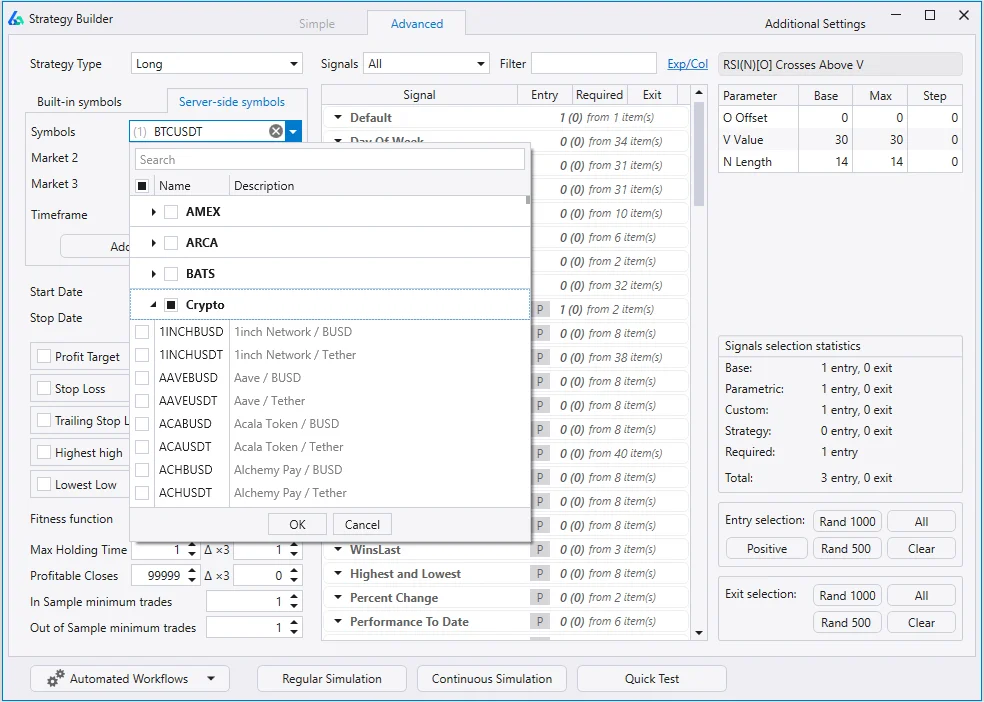Click the signal list scrollbar thumb

(x=699, y=154)
